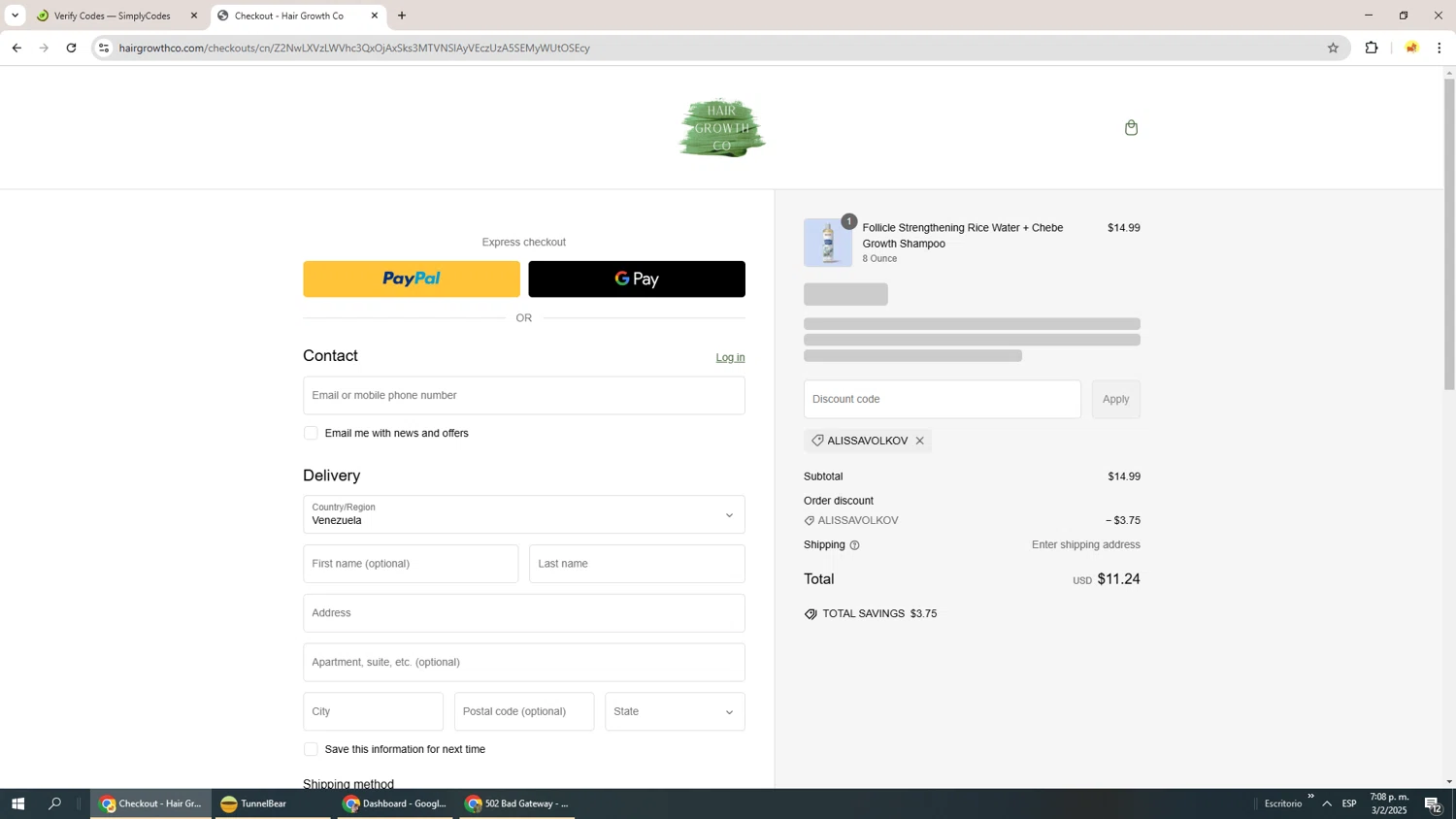Click the product name Follicle Strengthening Rice Water
This screenshot has height=819, width=1456.
tap(963, 235)
